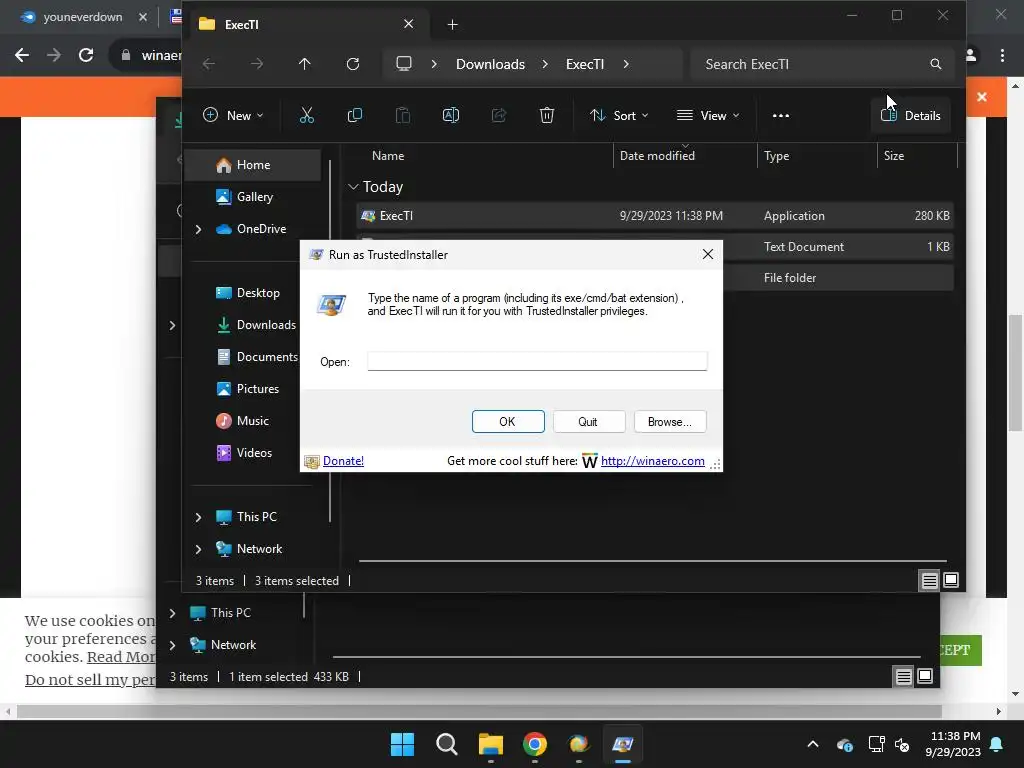Viewport: 1024px width, 768px height.
Task: Open the View dropdown
Action: (x=709, y=116)
